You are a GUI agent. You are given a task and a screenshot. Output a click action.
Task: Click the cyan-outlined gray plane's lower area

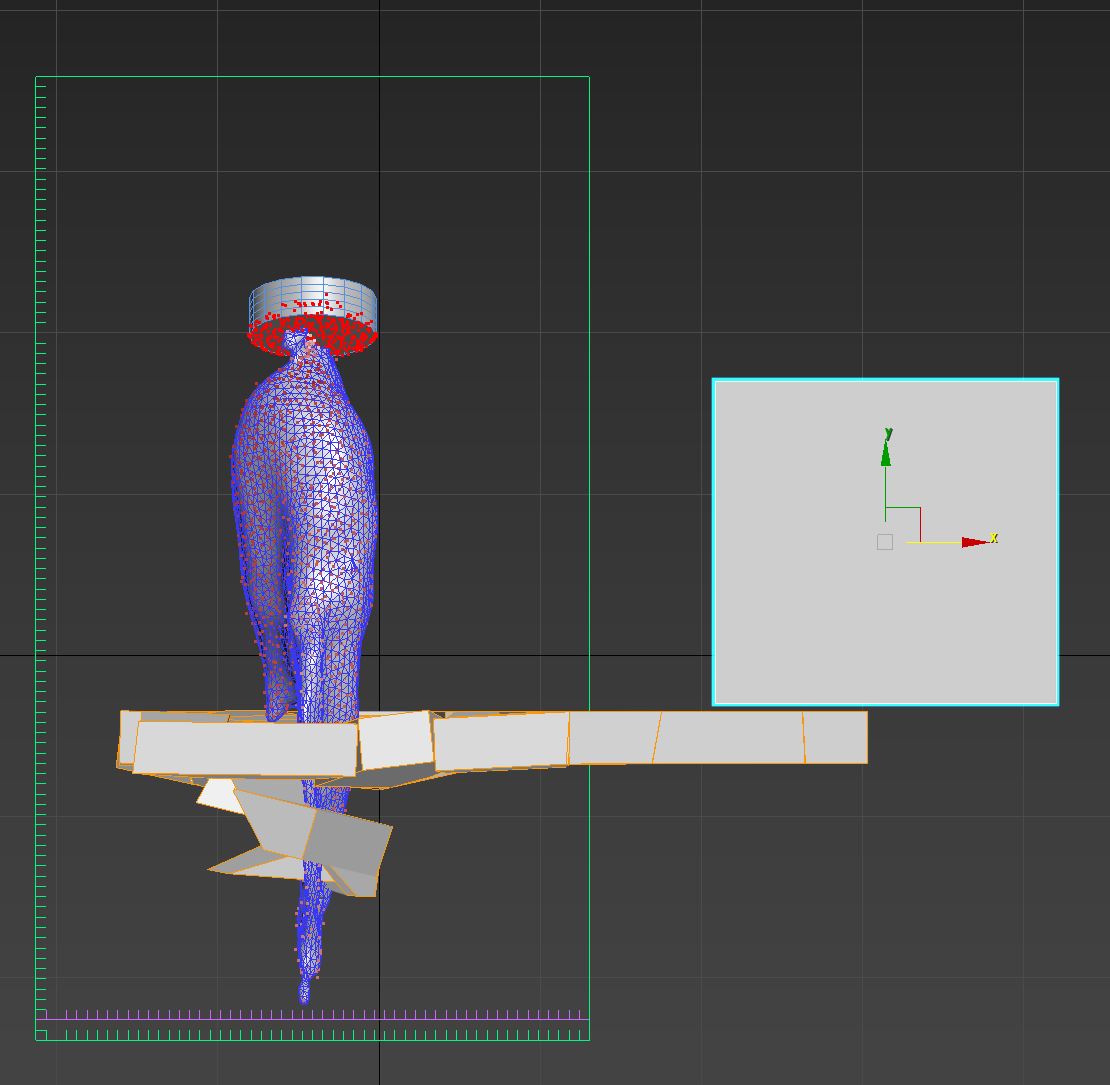click(x=885, y=640)
